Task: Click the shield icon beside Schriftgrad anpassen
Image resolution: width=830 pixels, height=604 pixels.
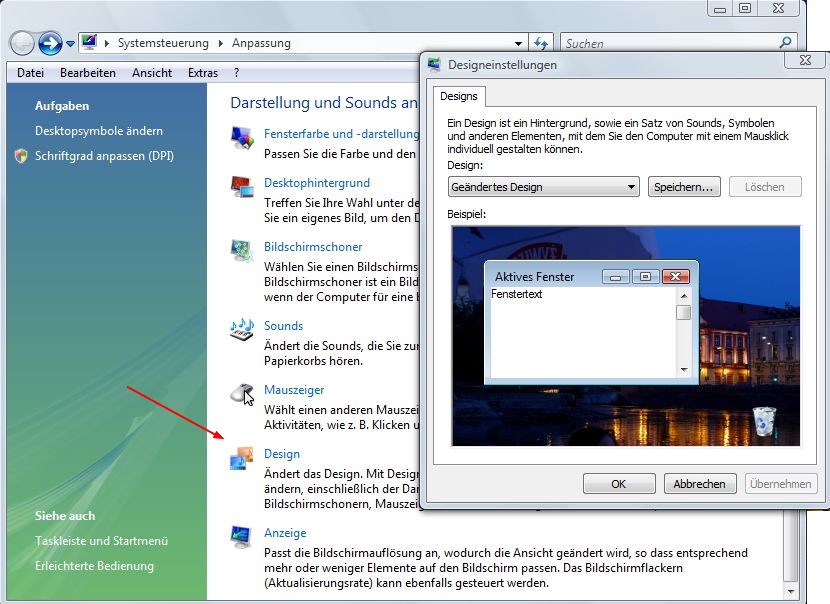Action: (x=21, y=156)
